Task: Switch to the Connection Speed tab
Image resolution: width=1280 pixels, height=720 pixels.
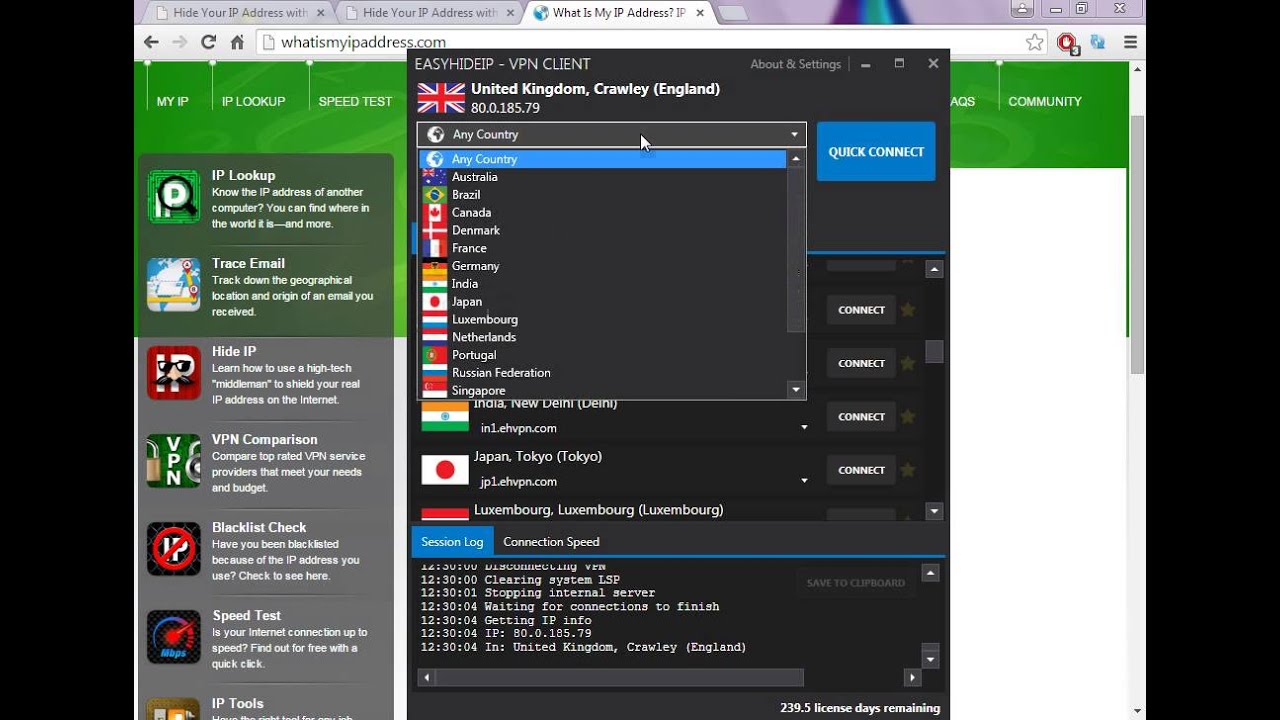Action: coord(551,542)
